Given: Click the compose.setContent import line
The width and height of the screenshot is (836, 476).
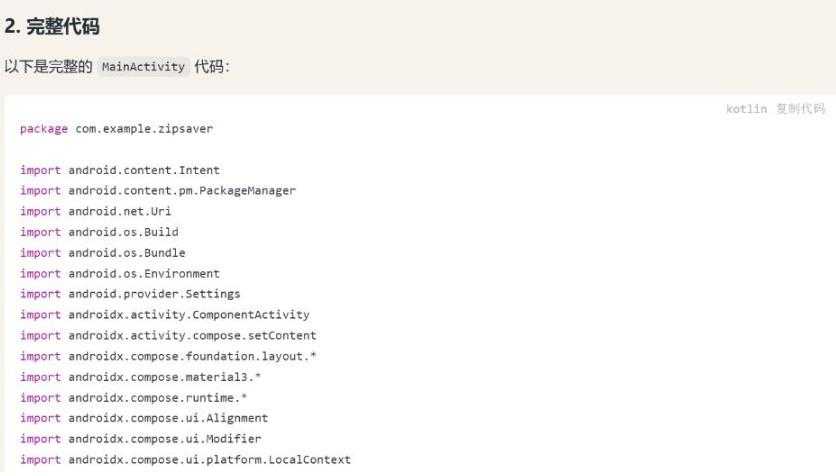Looking at the screenshot, I should pyautogui.click(x=168, y=336).
